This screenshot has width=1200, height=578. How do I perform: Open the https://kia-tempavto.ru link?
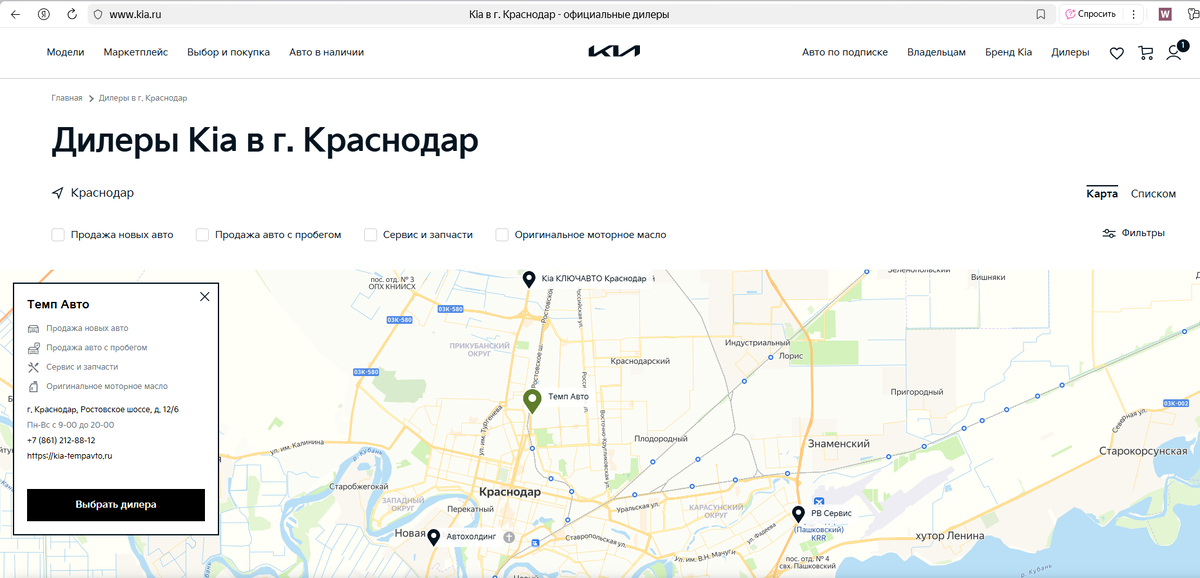pyautogui.click(x=70, y=456)
